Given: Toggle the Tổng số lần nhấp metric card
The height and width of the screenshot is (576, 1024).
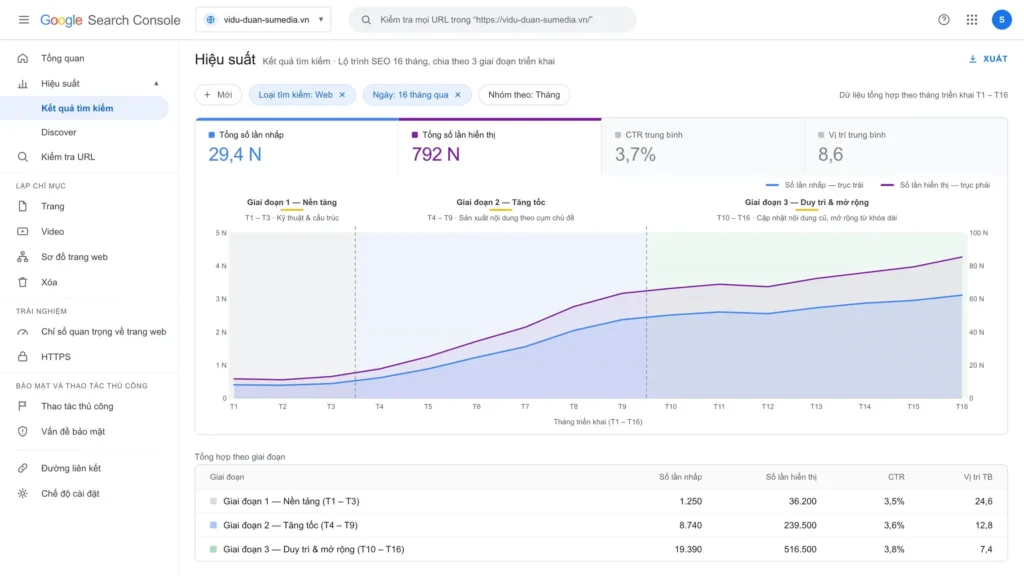Looking at the screenshot, I should (x=296, y=147).
